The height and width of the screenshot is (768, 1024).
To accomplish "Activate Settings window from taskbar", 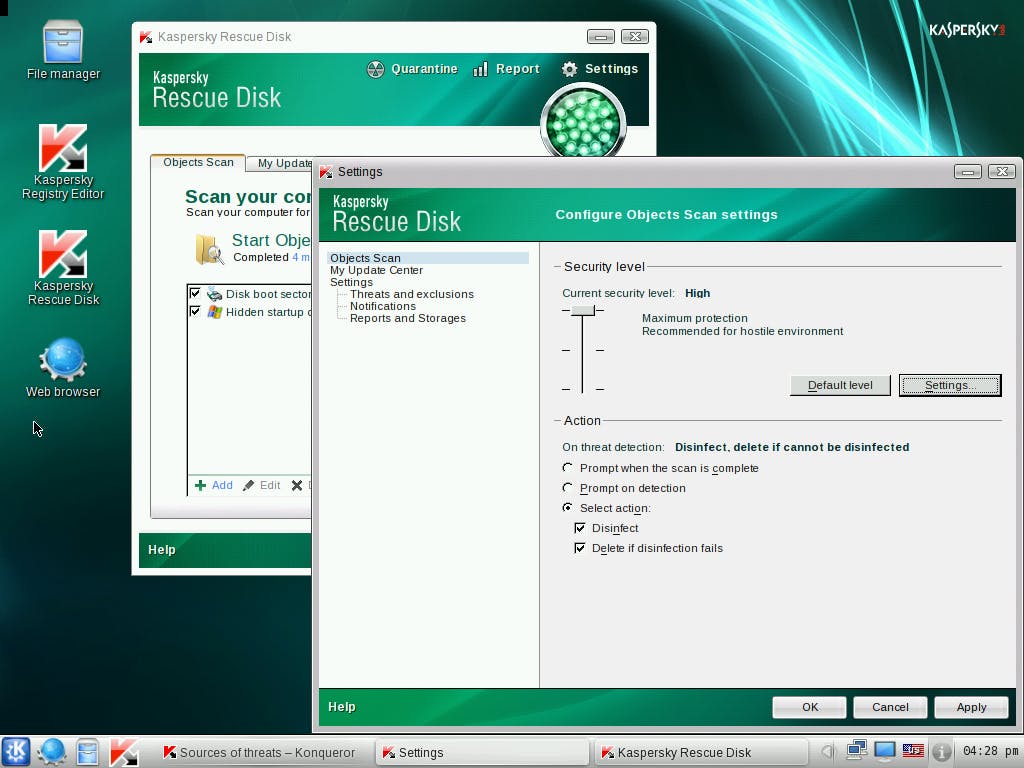I will pyautogui.click(x=482, y=752).
